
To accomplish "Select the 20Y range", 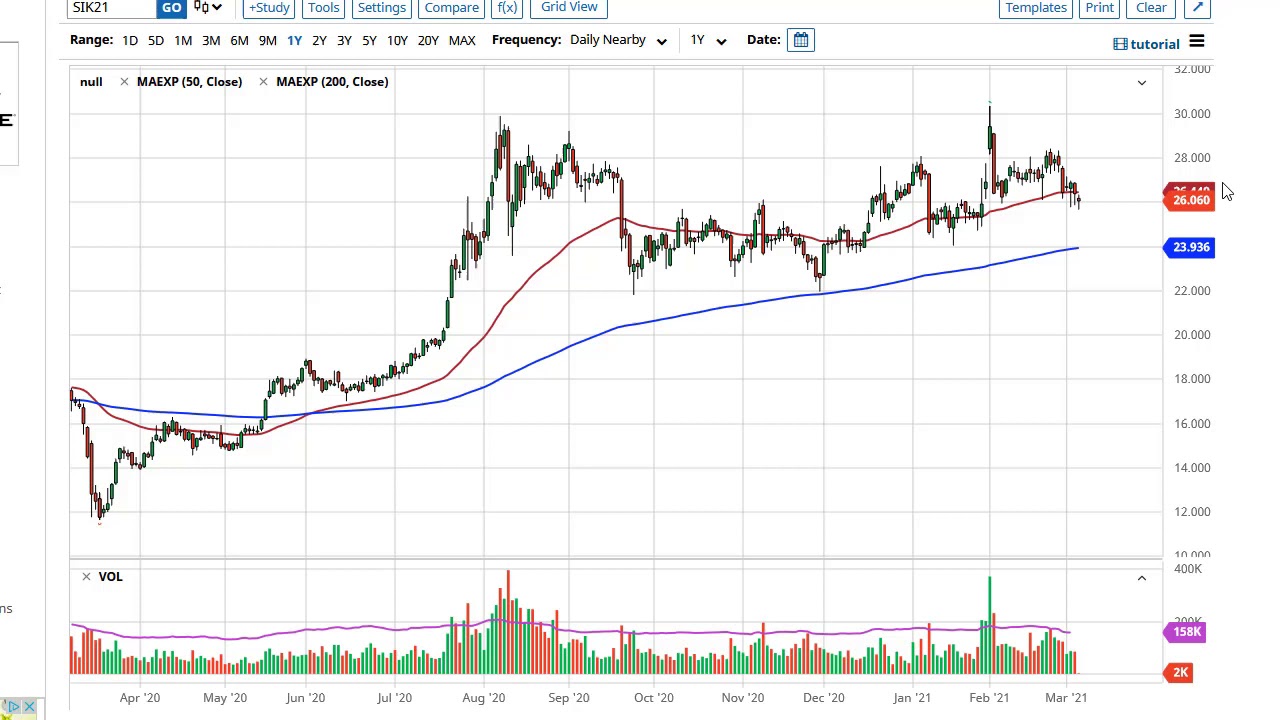I will point(428,40).
